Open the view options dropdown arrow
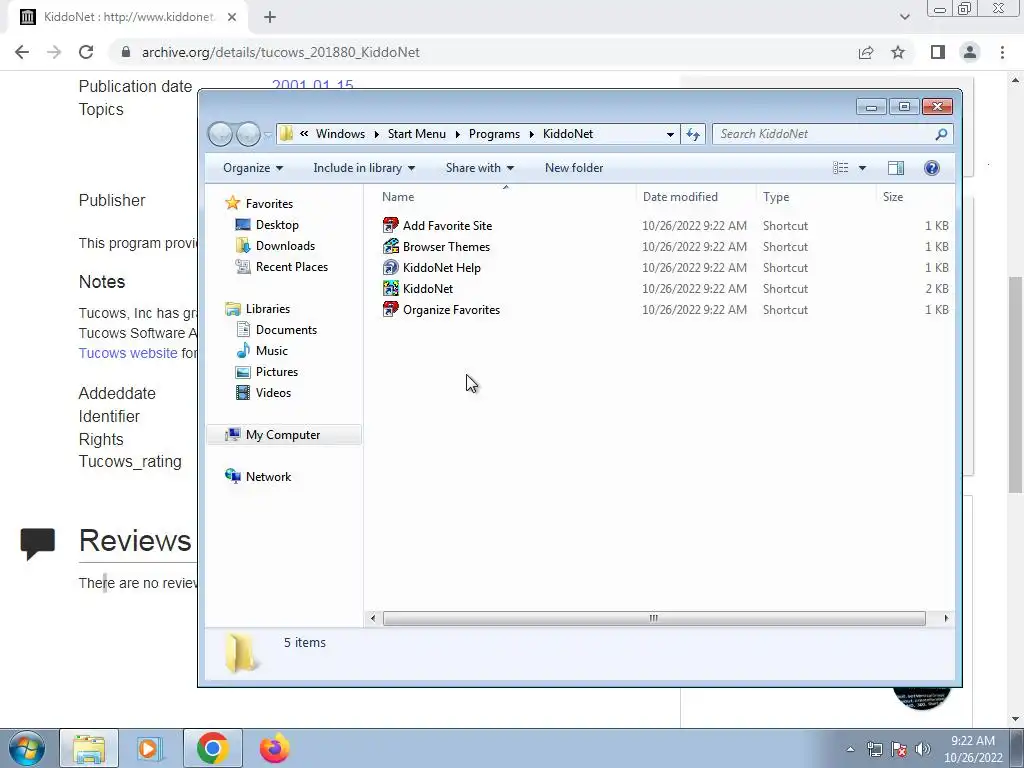 pos(862,168)
